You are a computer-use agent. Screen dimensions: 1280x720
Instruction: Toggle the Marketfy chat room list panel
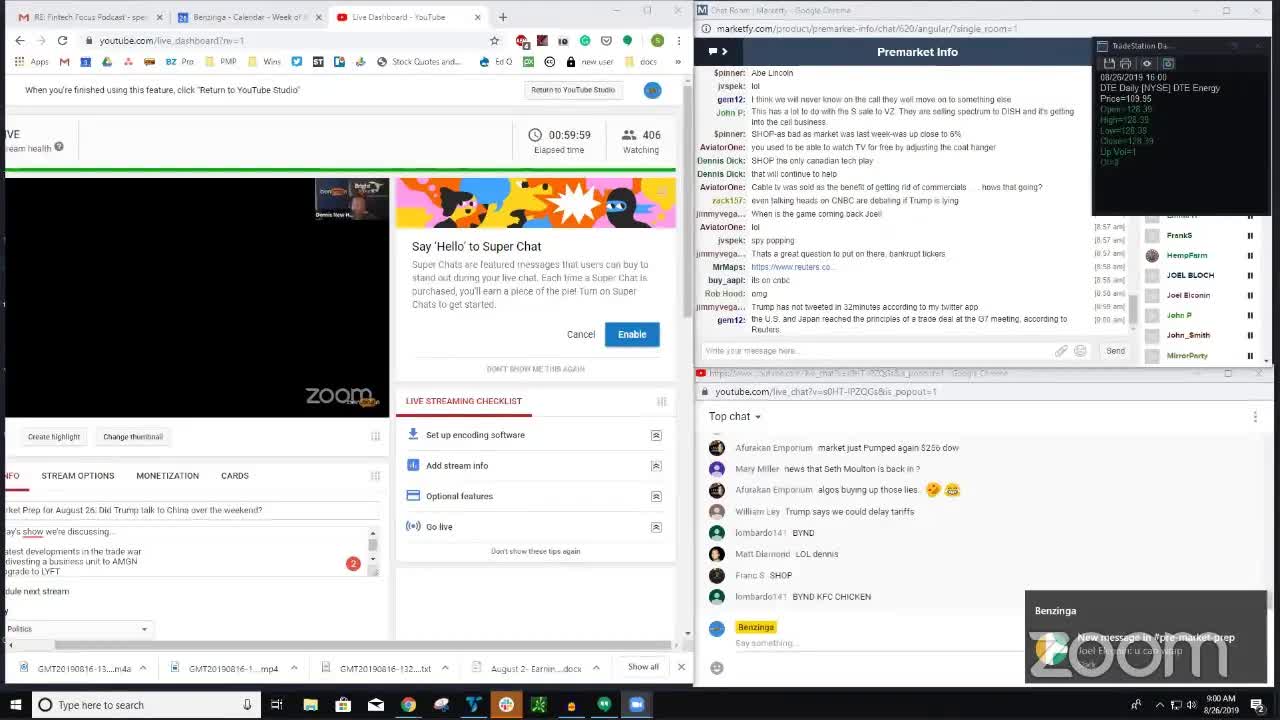(717, 52)
